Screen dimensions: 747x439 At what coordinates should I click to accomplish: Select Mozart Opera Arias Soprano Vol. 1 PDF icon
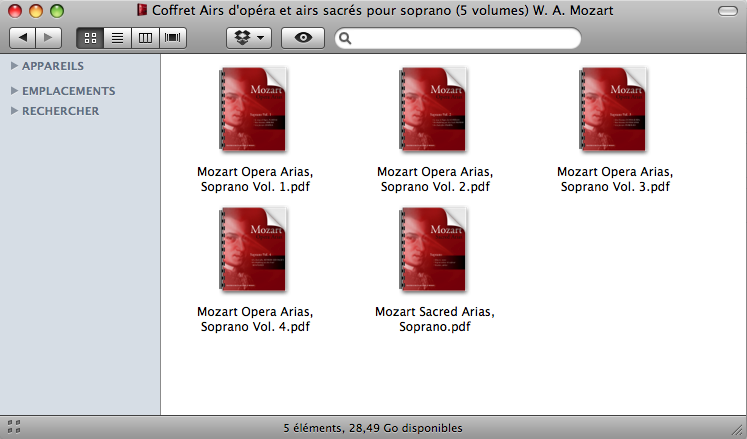pos(254,109)
